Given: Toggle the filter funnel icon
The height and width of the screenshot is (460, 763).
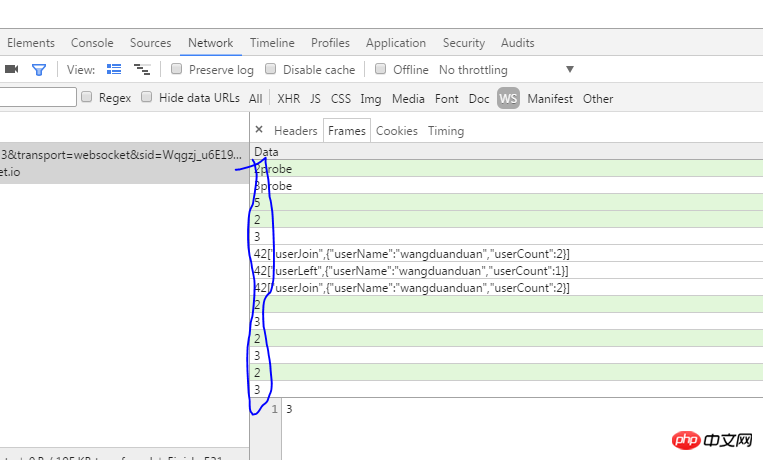Looking at the screenshot, I should tap(39, 70).
